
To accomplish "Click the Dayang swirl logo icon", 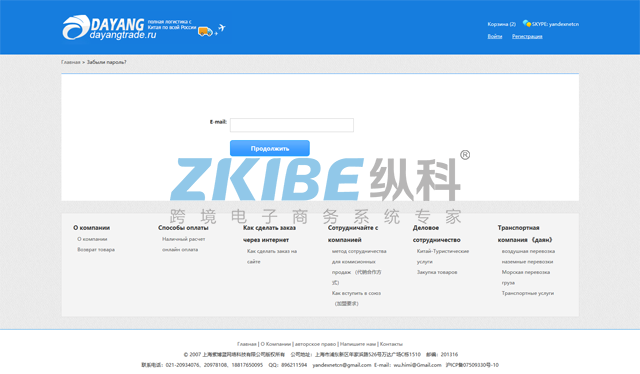I will point(76,27).
